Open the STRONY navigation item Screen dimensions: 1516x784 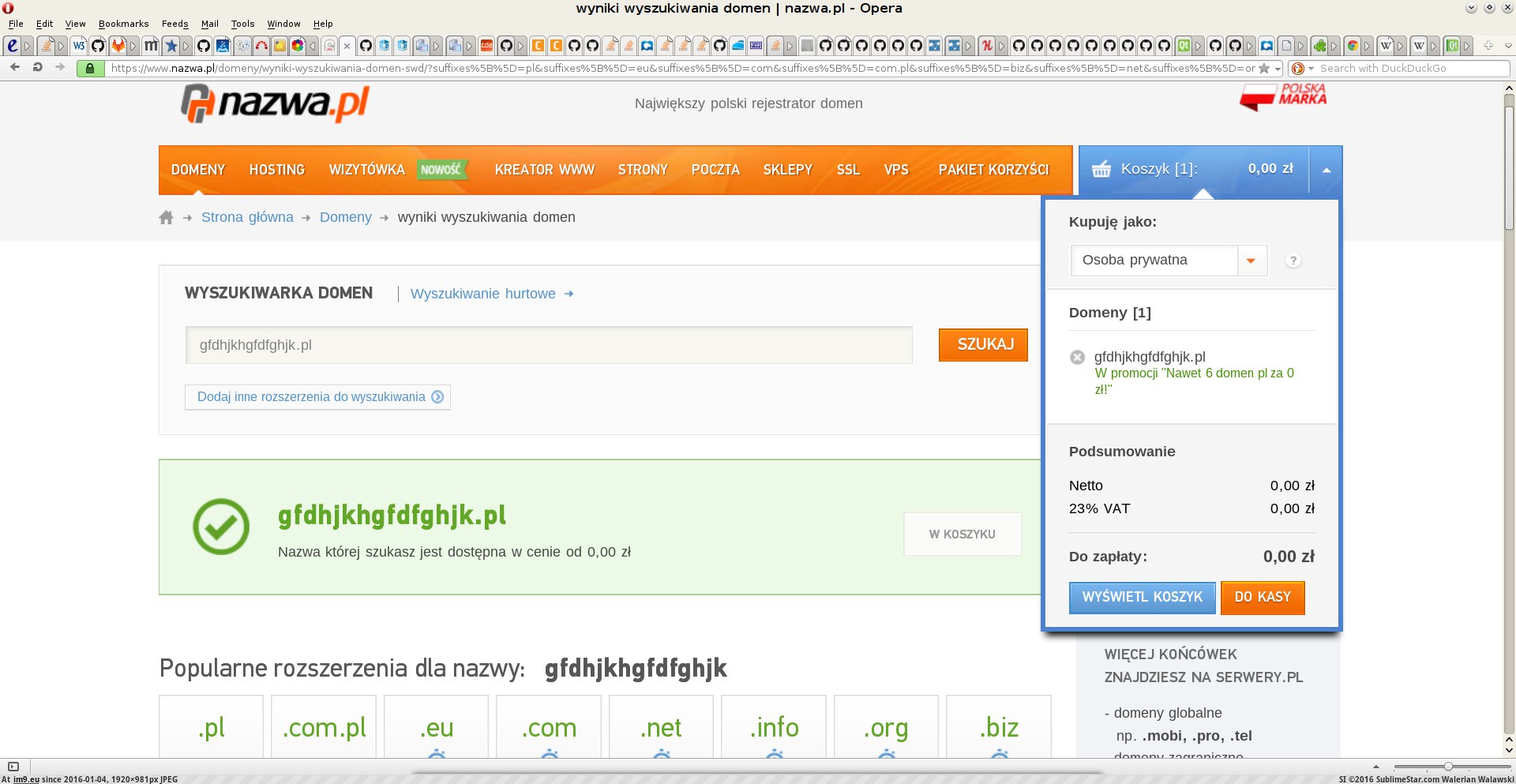point(643,170)
